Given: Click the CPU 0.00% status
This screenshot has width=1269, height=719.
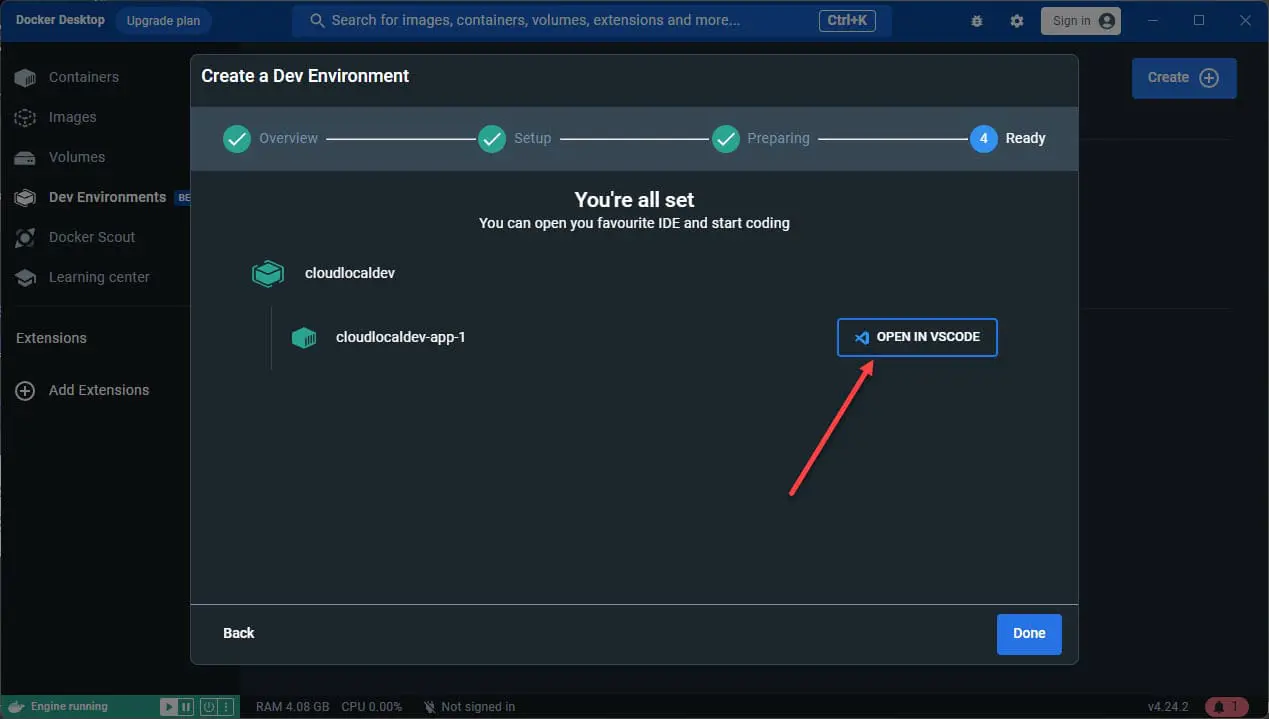Looking at the screenshot, I should click(x=371, y=707).
